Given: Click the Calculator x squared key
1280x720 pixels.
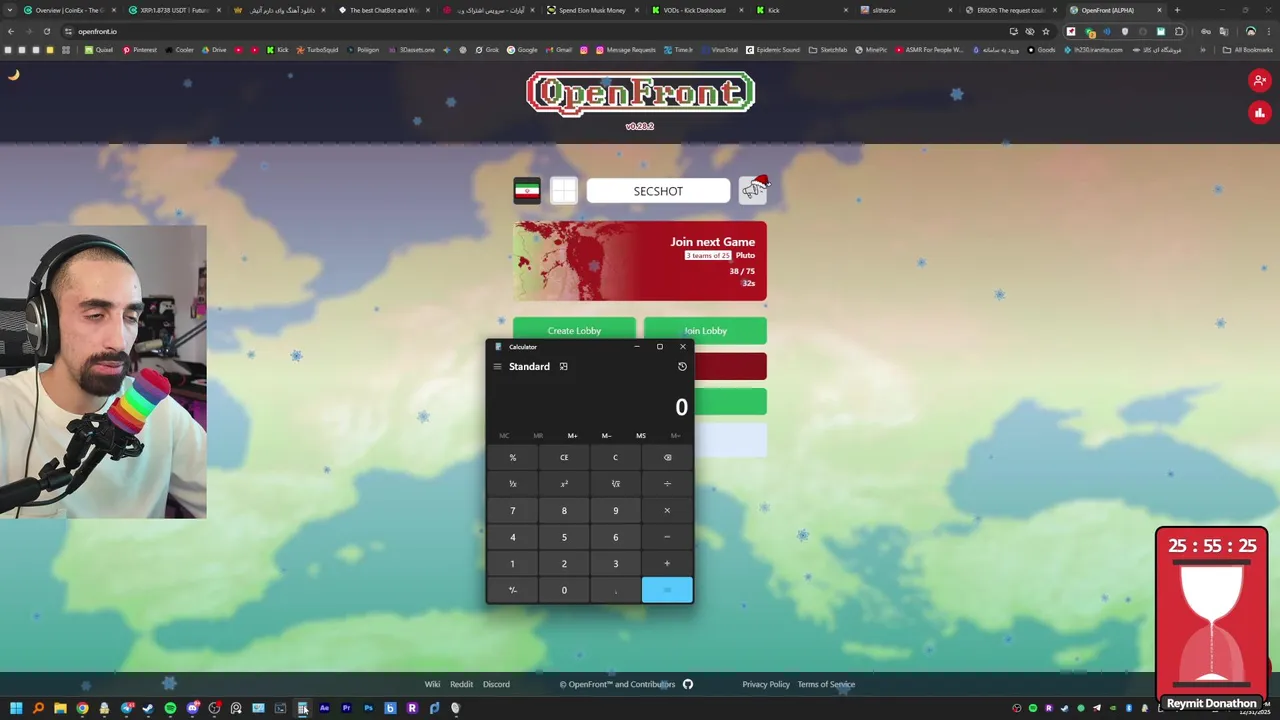Looking at the screenshot, I should 564,484.
